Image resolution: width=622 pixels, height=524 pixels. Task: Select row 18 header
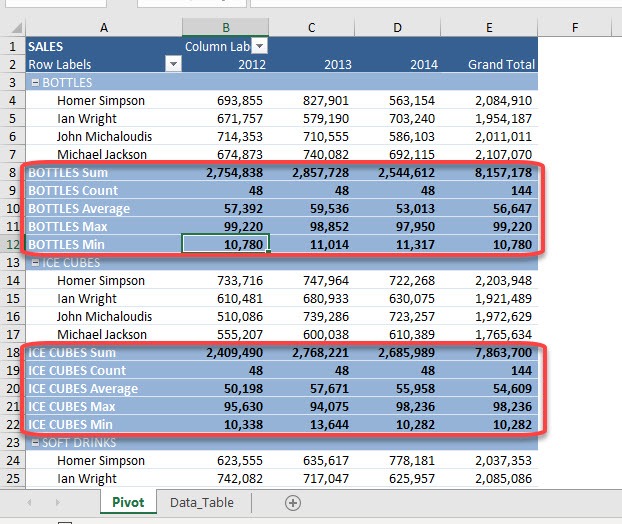(x=13, y=352)
